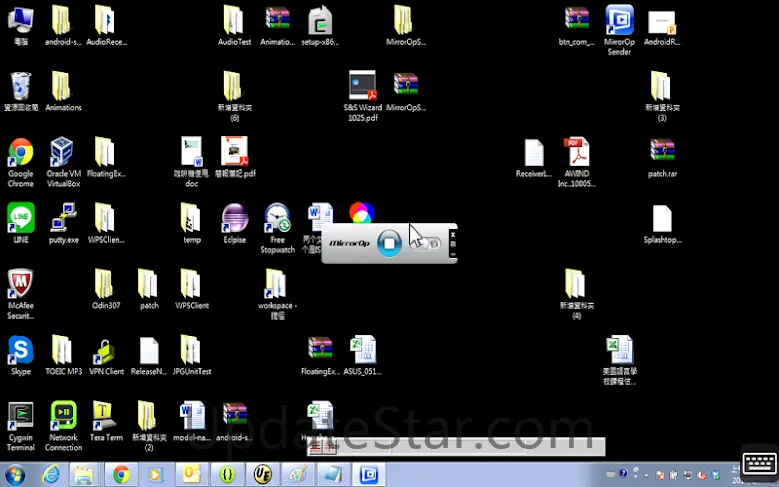Open the folder named patch
This screenshot has height=487, width=779.
[149, 289]
